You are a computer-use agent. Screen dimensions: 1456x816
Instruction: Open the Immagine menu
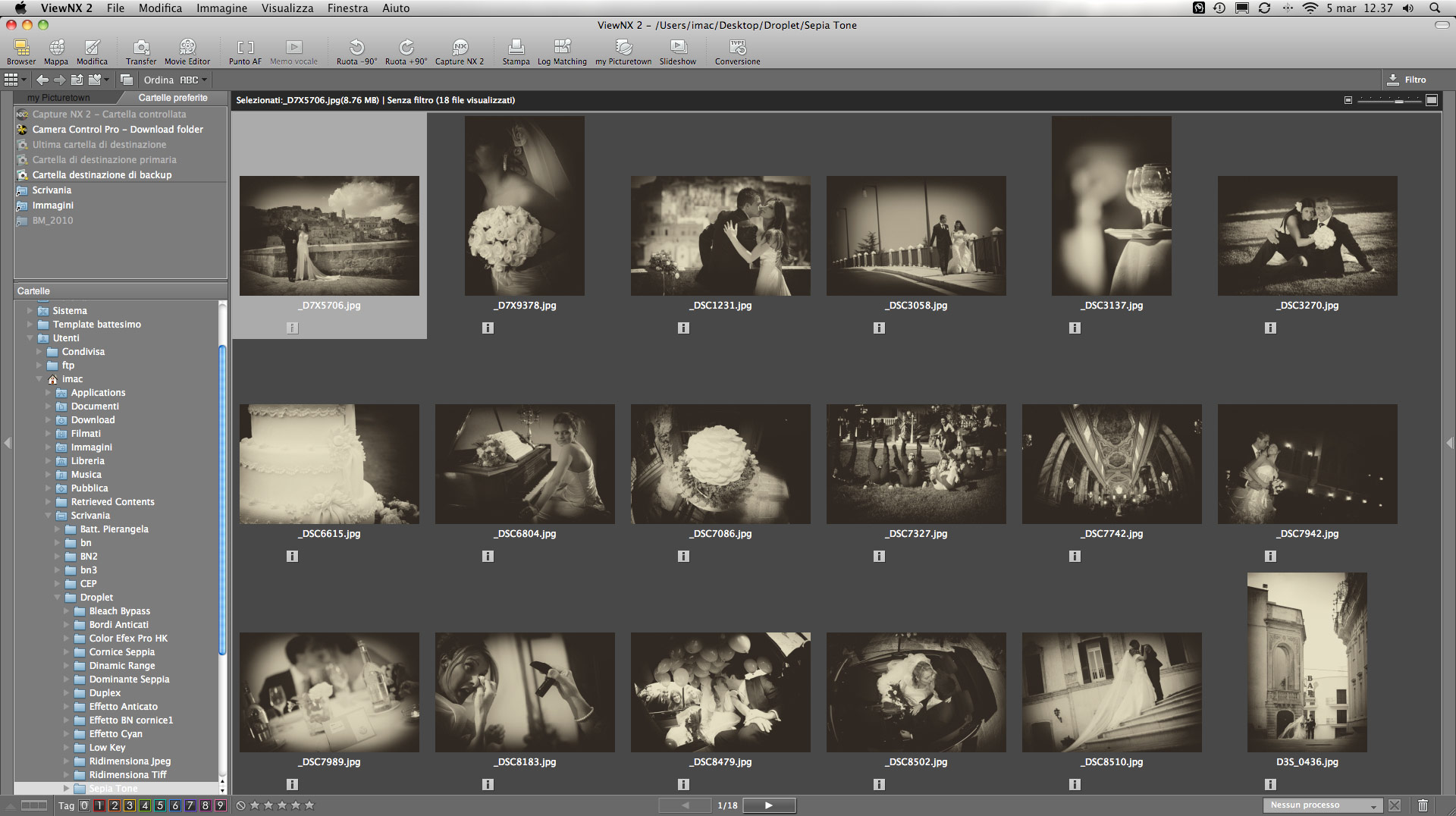click(x=221, y=8)
